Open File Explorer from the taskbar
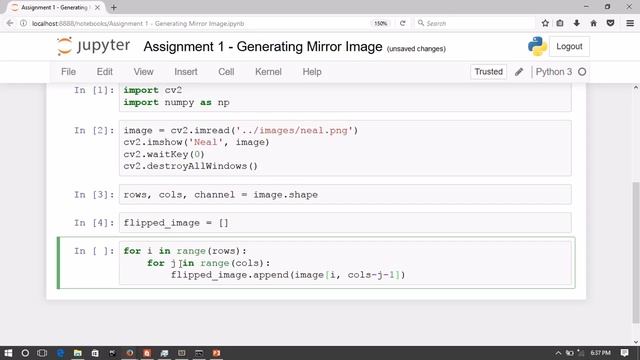The height and width of the screenshot is (360, 640). pos(78,353)
